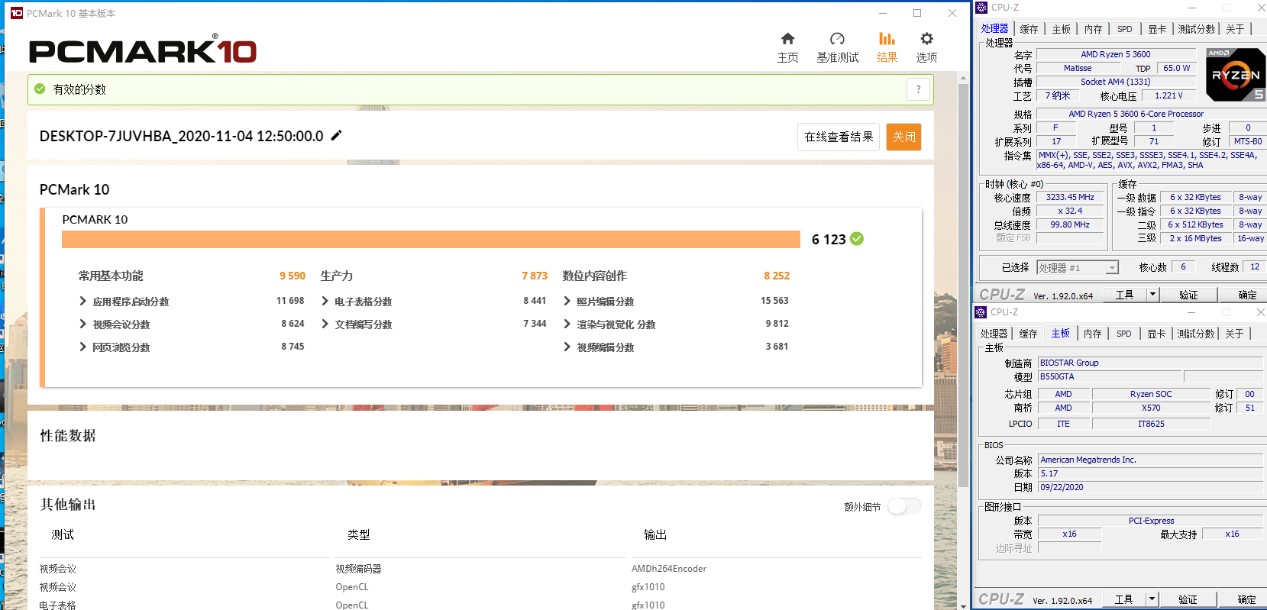Expand 渲染与视觉化分数 row
The width and height of the screenshot is (1267, 610).
pyautogui.click(x=567, y=324)
